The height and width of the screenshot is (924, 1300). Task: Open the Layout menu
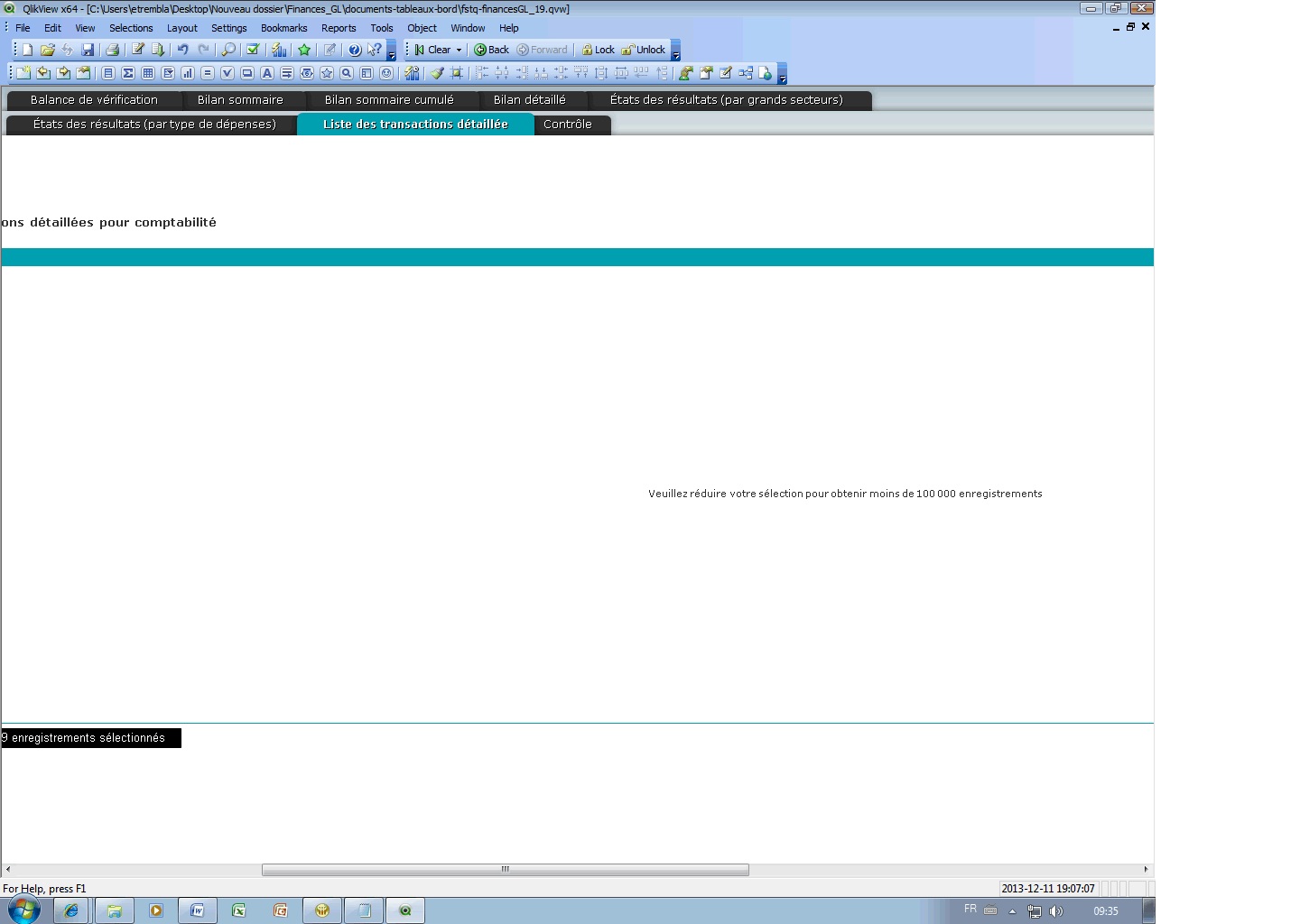[181, 28]
